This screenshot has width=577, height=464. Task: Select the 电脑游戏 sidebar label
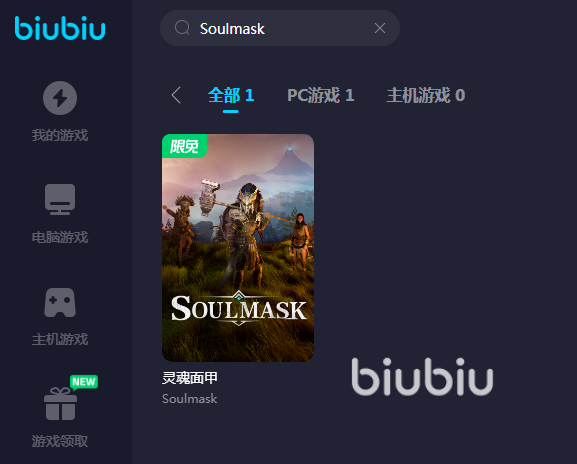pyautogui.click(x=60, y=237)
